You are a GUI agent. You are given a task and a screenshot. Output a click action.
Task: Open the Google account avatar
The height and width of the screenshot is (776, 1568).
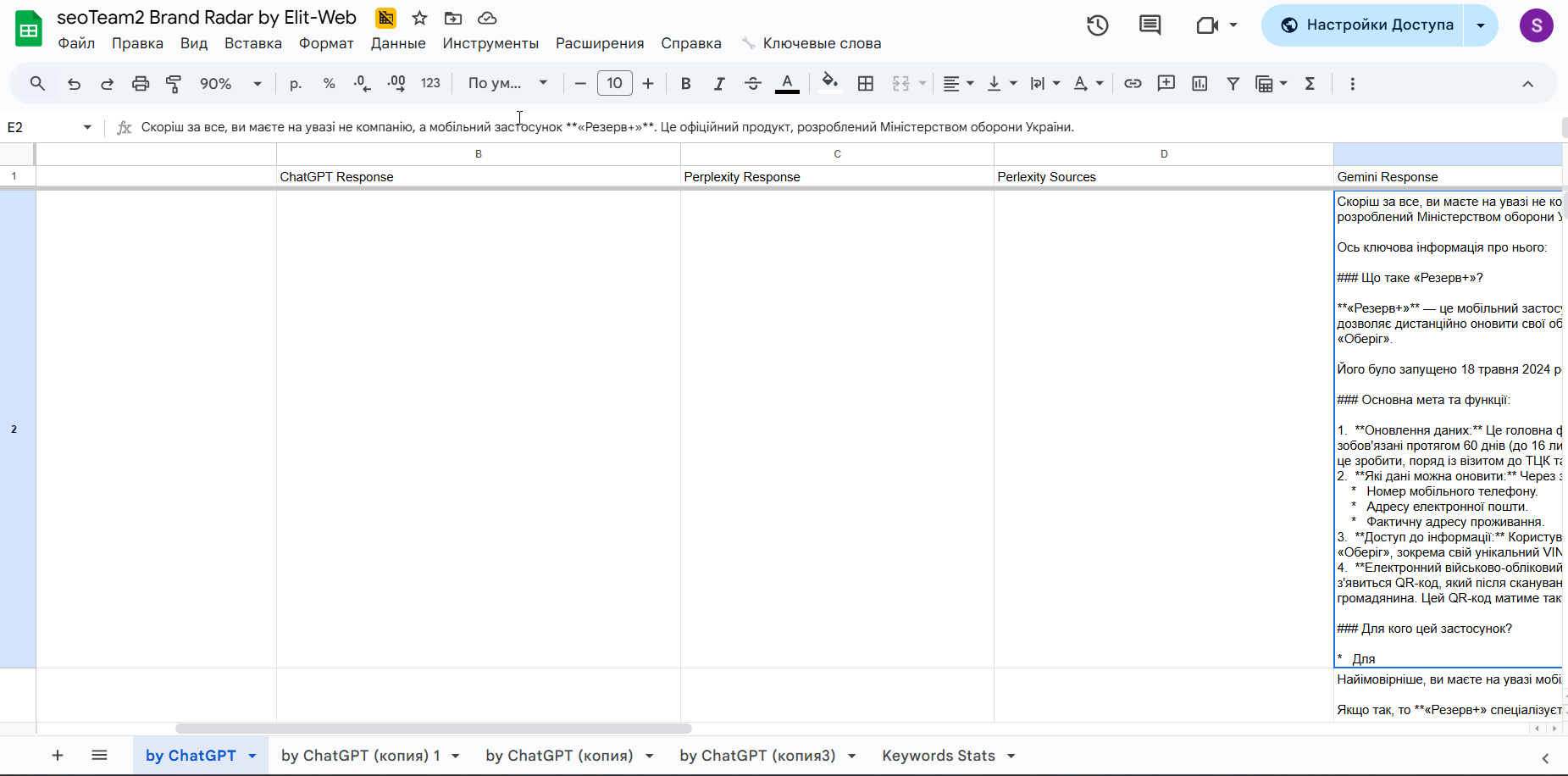tap(1537, 25)
